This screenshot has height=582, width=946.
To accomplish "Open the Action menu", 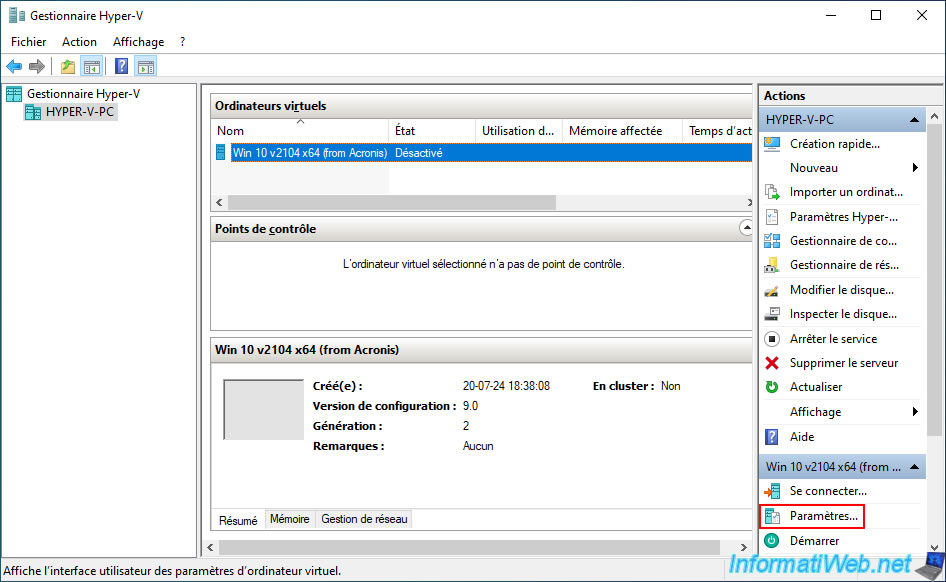I will [x=79, y=42].
